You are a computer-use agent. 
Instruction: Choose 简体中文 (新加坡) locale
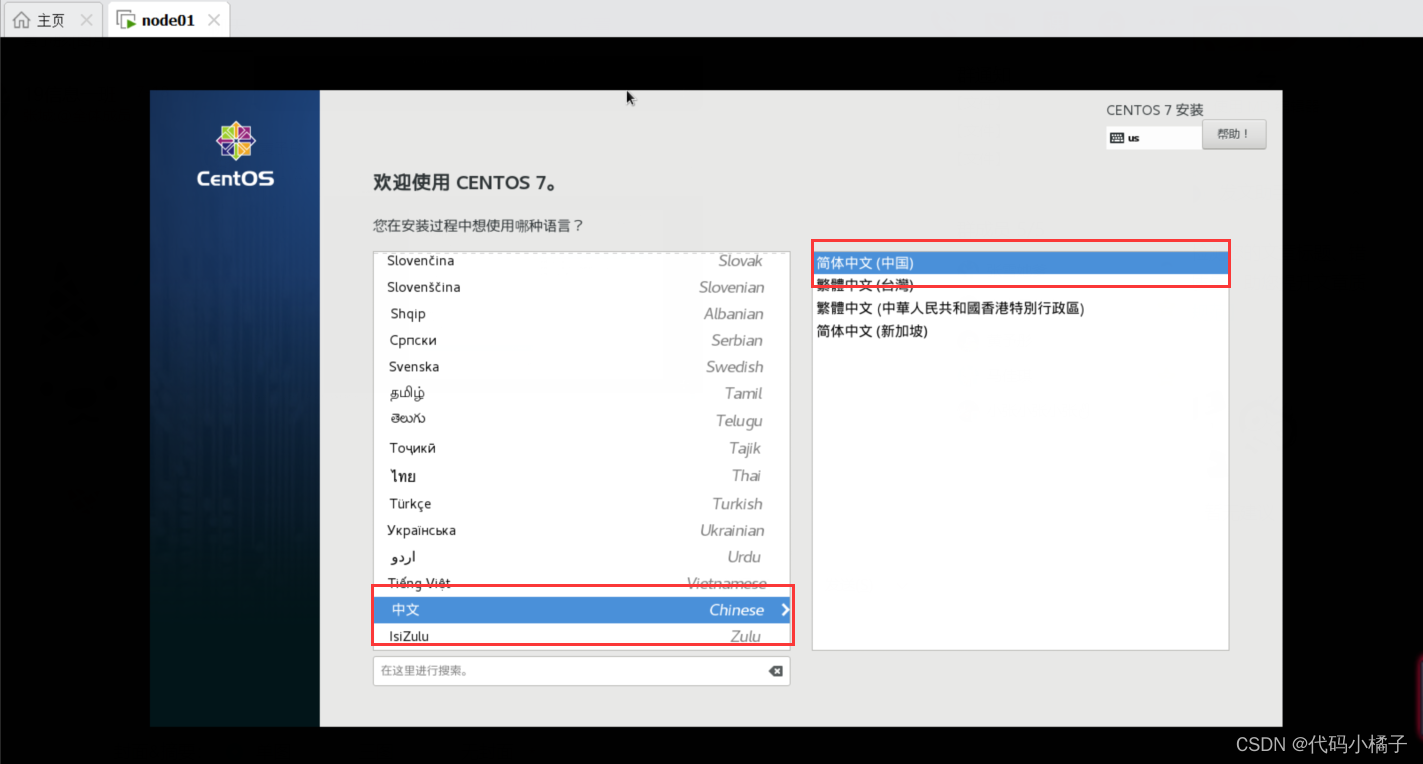point(1020,331)
